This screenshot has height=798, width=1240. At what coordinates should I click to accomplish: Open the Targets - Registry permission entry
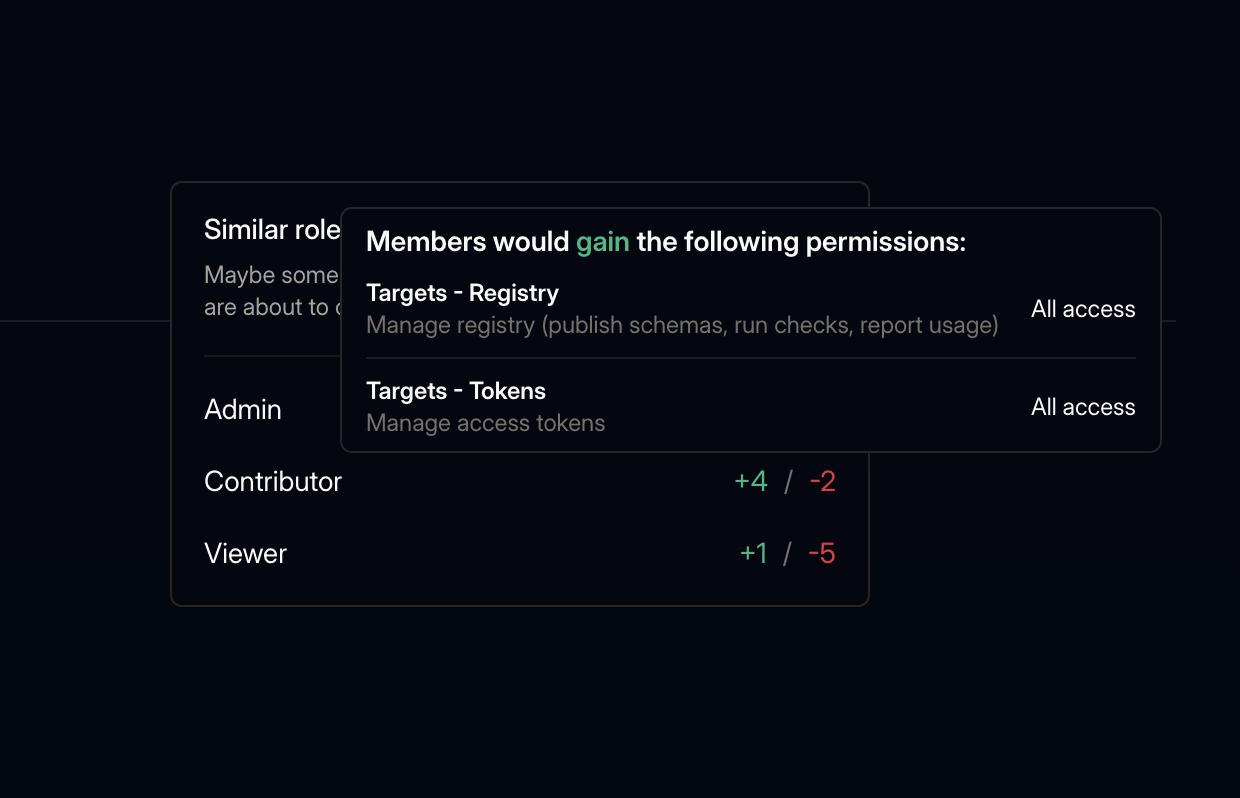[462, 293]
